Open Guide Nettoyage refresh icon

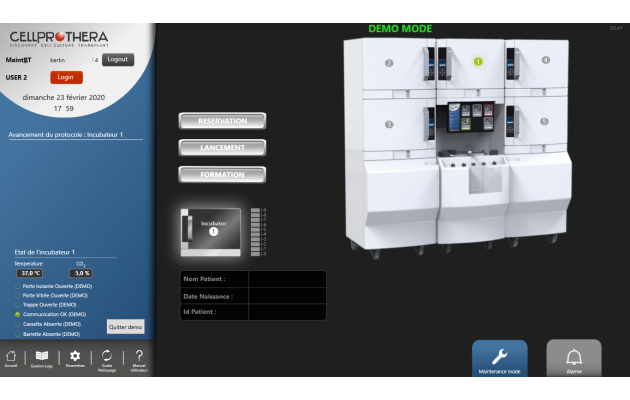click(x=107, y=358)
